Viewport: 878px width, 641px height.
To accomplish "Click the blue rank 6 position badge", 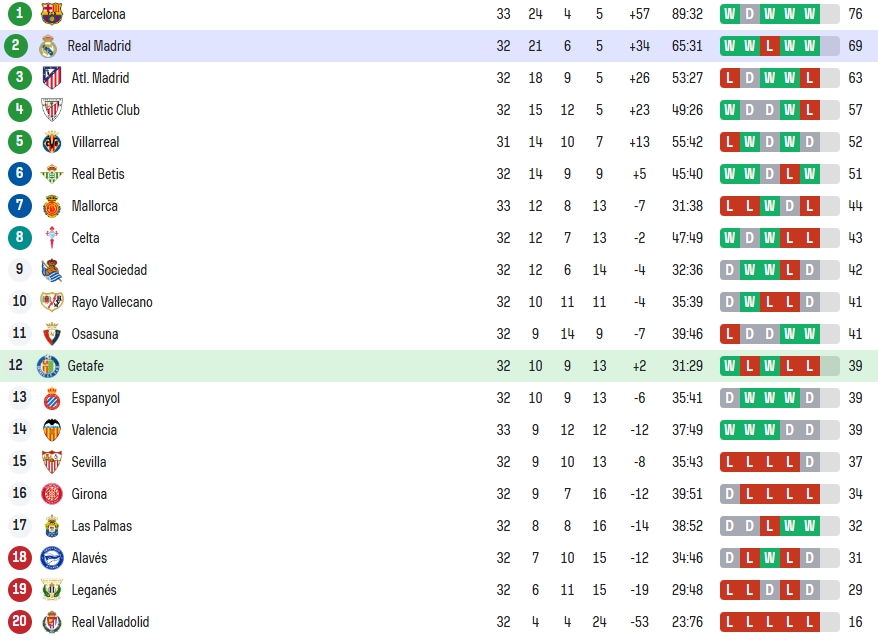I will 20,174.
